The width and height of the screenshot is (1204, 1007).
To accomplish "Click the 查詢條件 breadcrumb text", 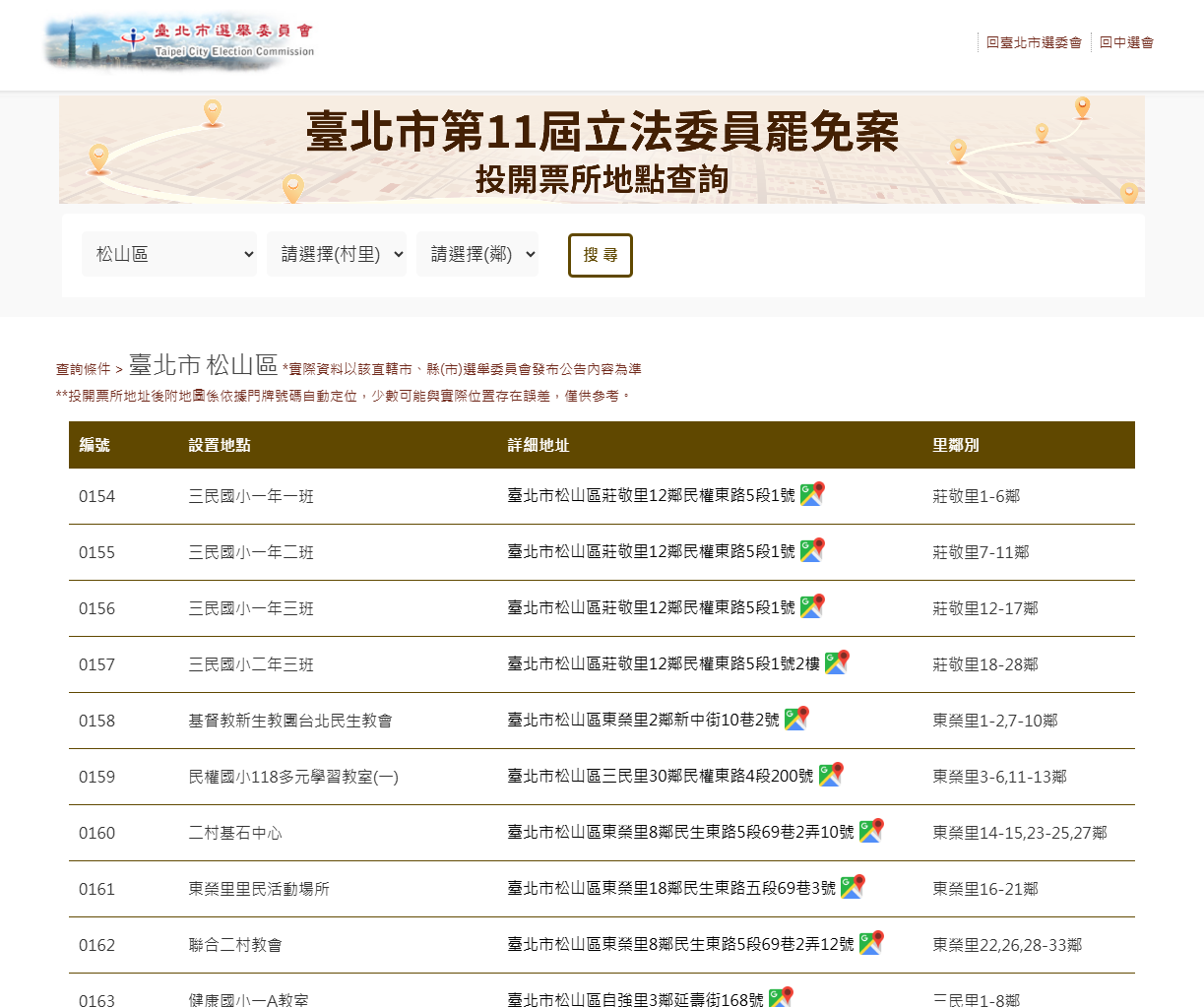I will coord(84,369).
